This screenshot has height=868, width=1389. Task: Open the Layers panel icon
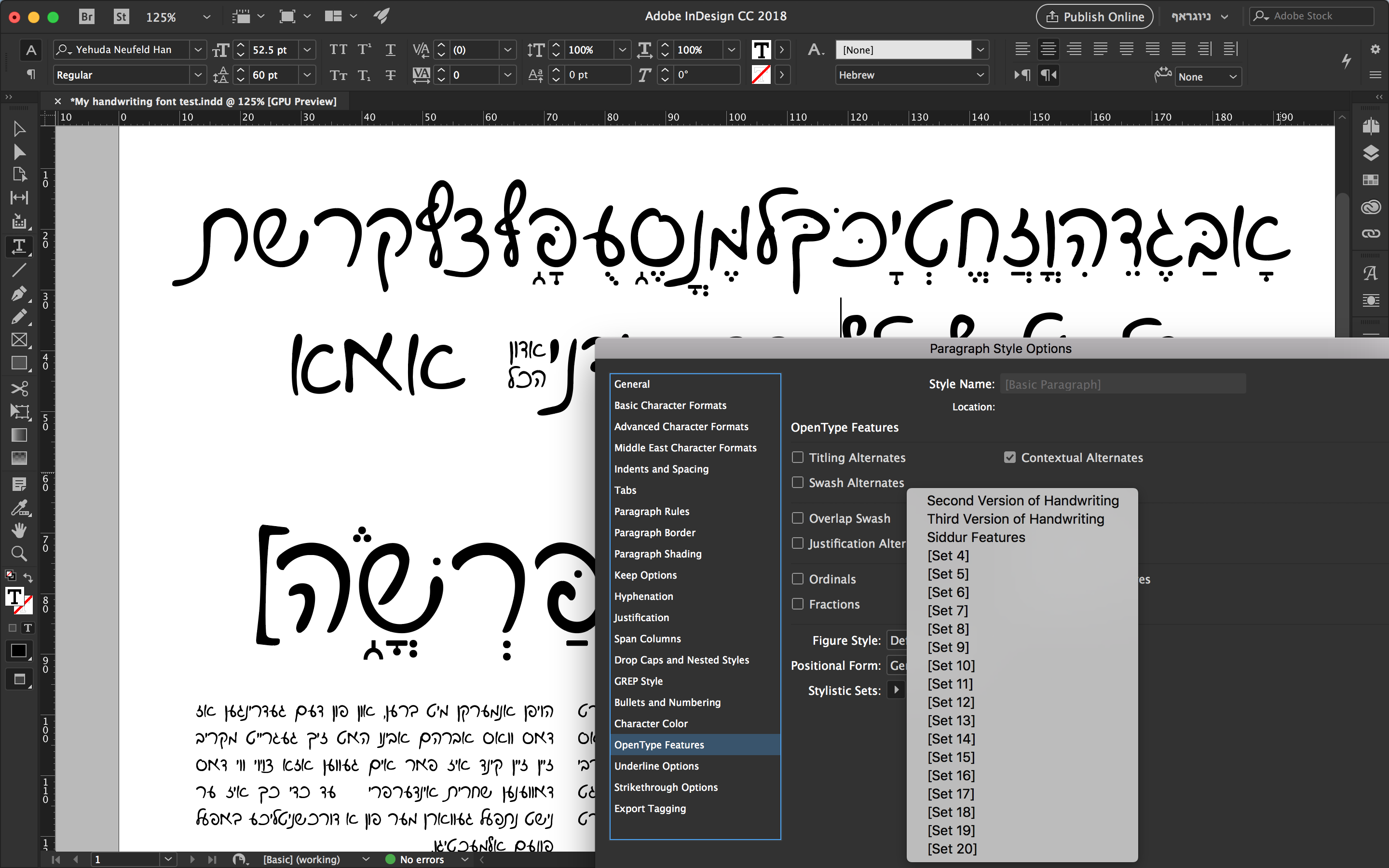[x=1371, y=153]
